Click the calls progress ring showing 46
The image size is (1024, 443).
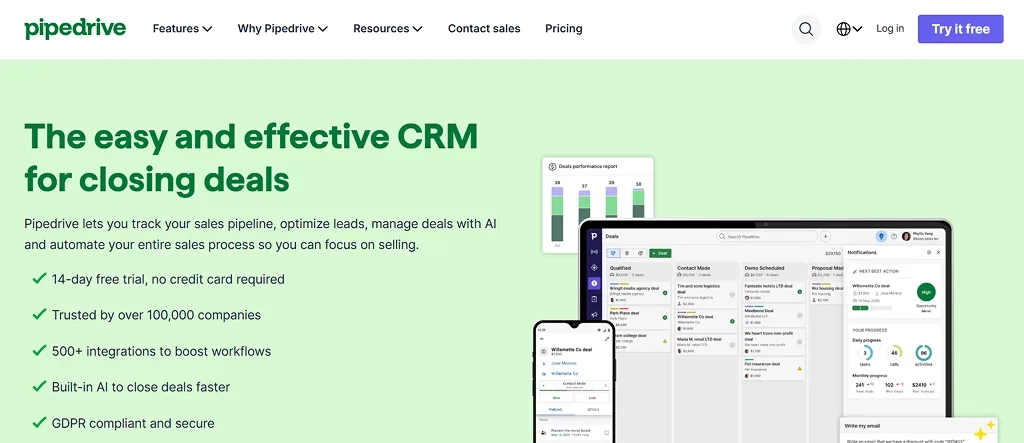[894, 353]
